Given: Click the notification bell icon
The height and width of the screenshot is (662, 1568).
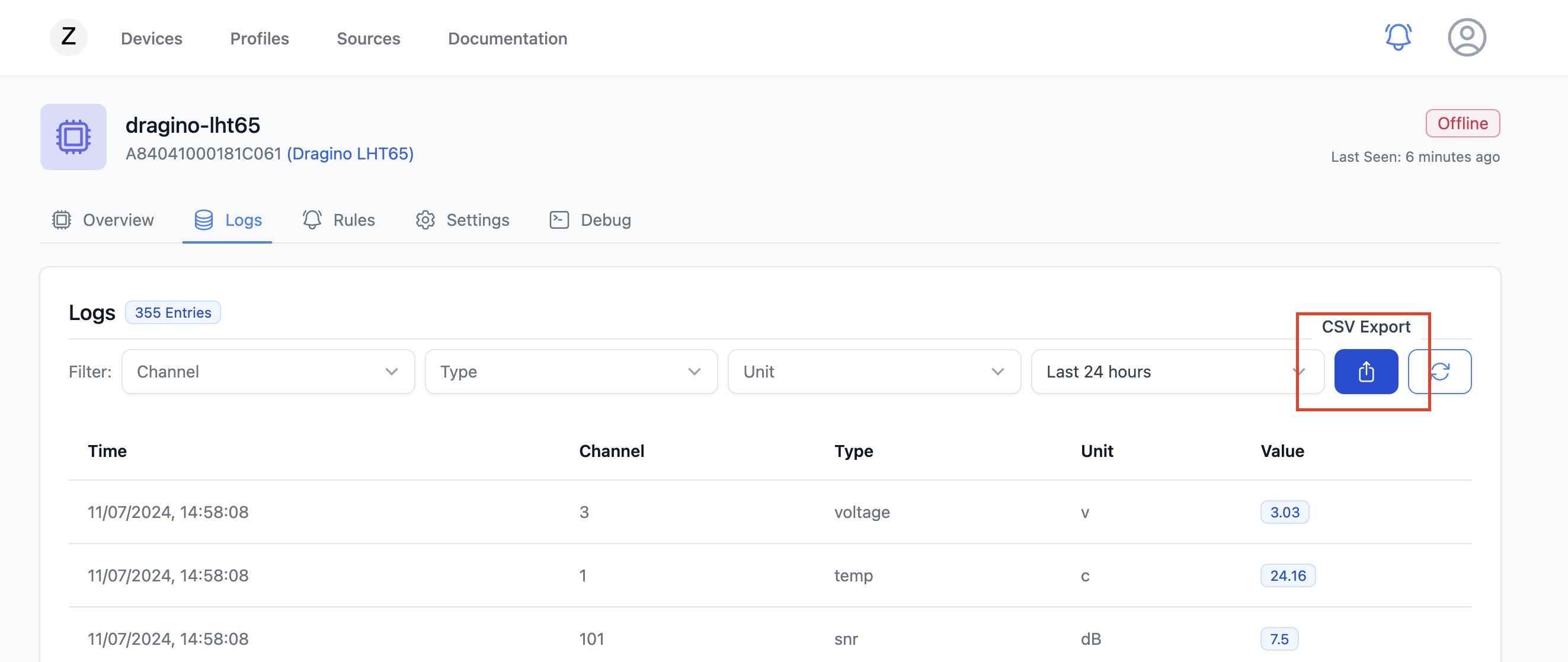Looking at the screenshot, I should click(x=1397, y=38).
